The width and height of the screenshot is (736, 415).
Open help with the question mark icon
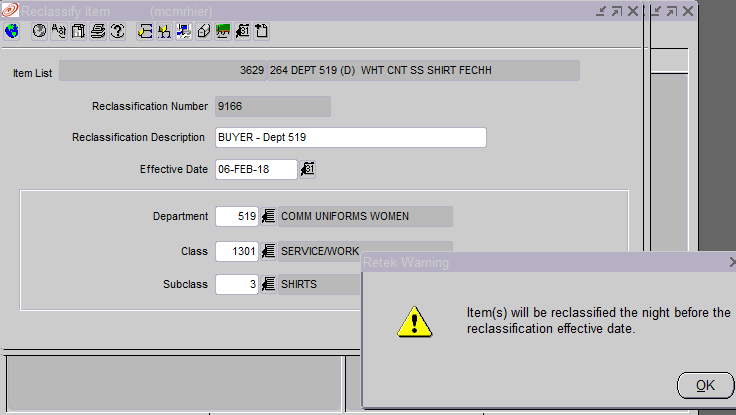(x=118, y=31)
